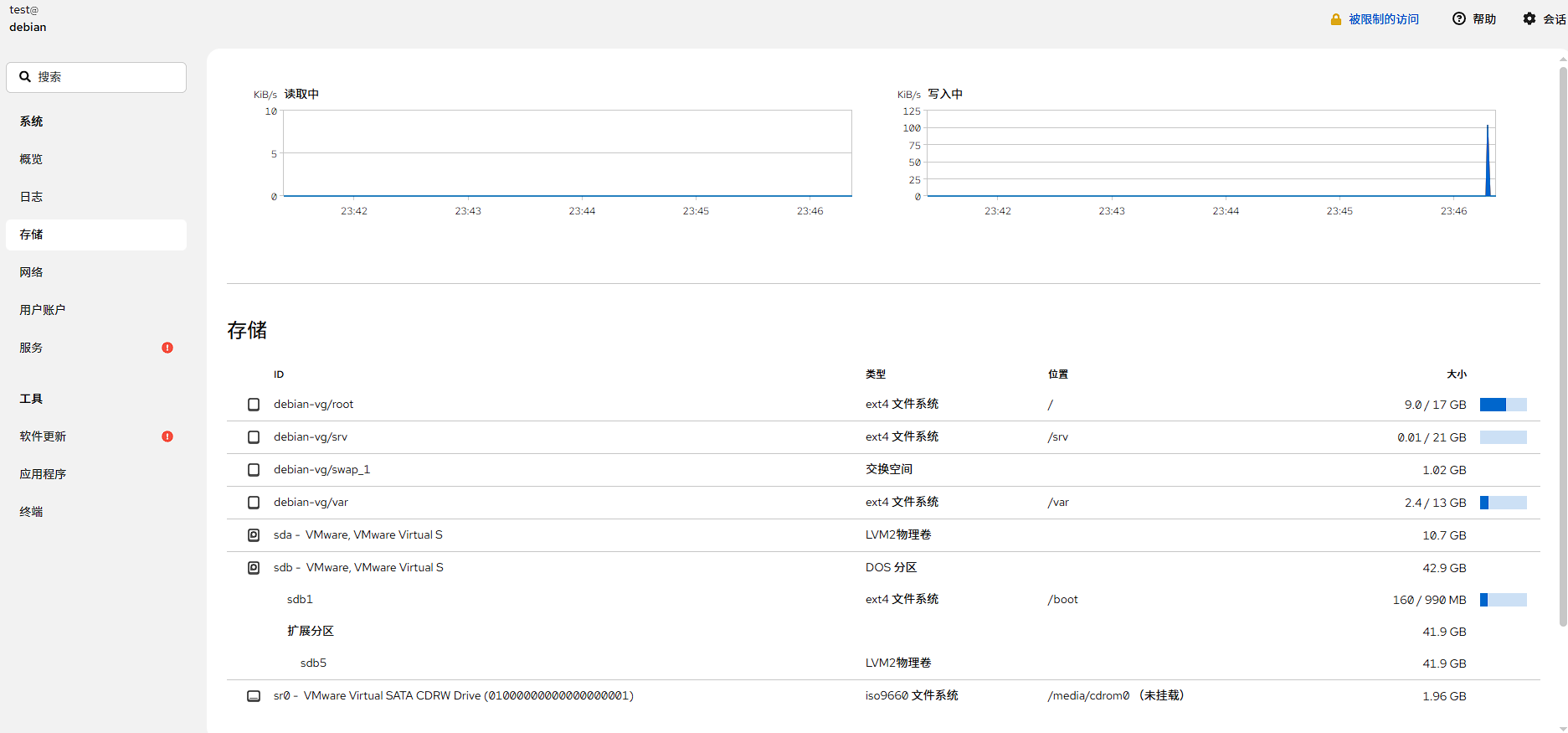This screenshot has height=733, width=1568.
Task: Click the search magnifier icon
Action: point(25,77)
